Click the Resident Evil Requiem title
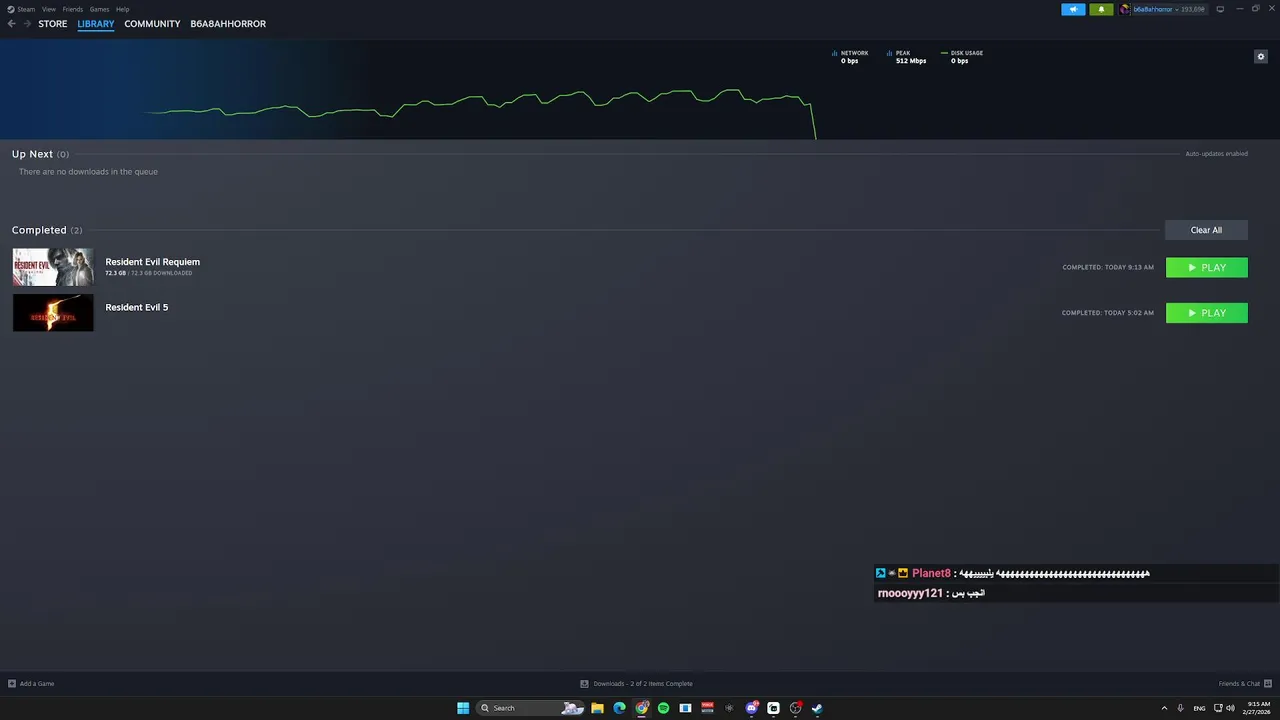 point(153,262)
